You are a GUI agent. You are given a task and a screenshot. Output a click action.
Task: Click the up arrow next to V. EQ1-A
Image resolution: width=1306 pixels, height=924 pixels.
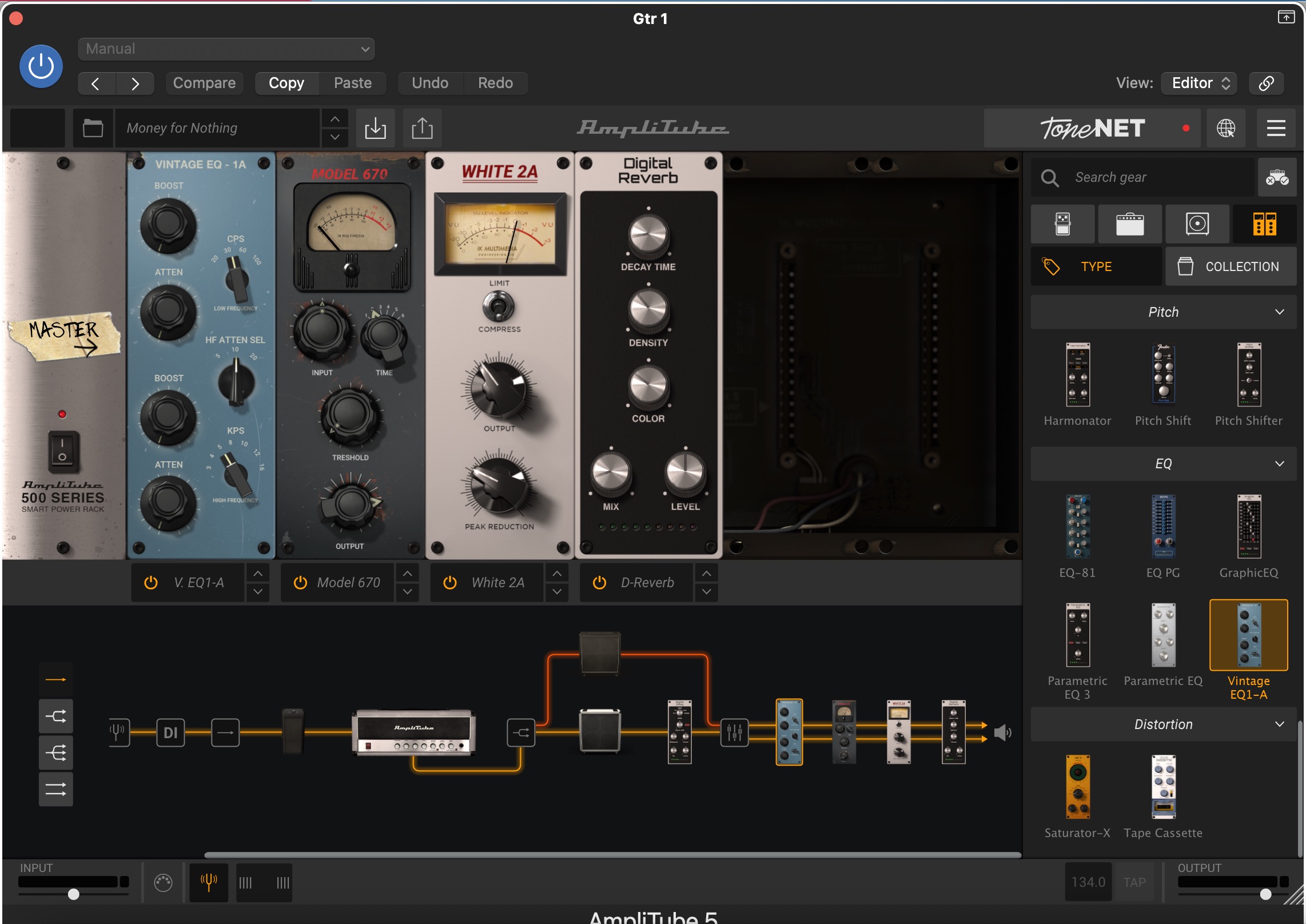[x=258, y=573]
